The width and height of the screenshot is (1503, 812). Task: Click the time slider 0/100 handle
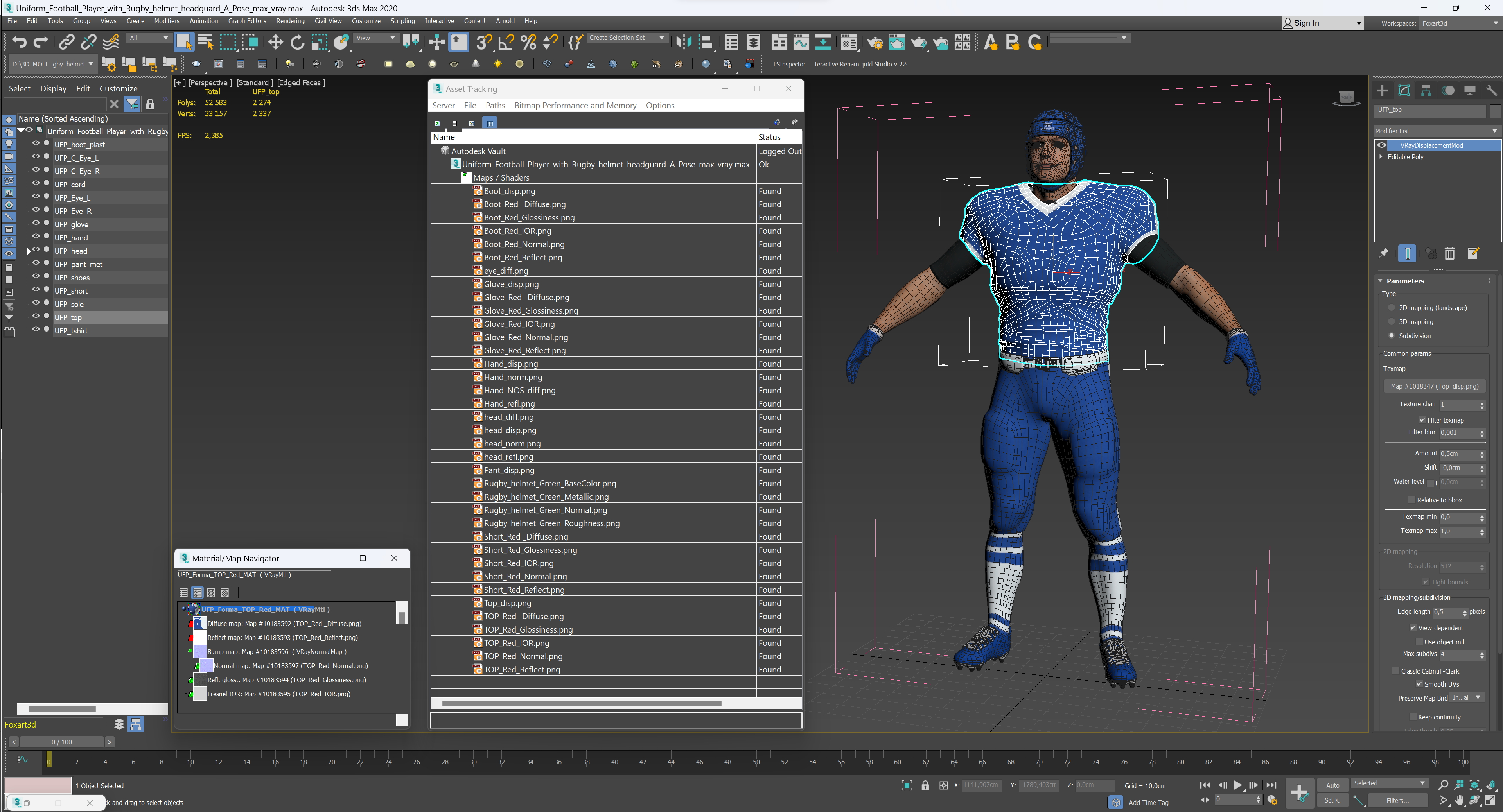click(x=61, y=742)
